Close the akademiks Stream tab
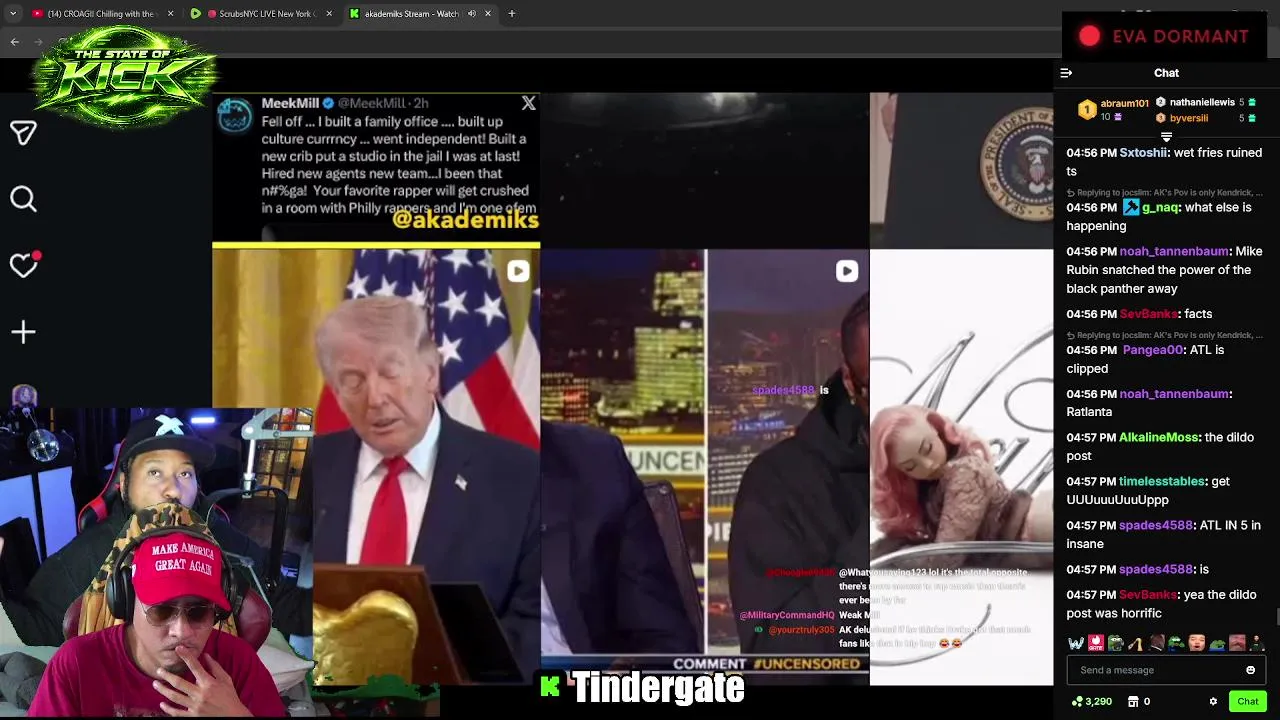Screen dimensions: 1280x720 (x=488, y=14)
